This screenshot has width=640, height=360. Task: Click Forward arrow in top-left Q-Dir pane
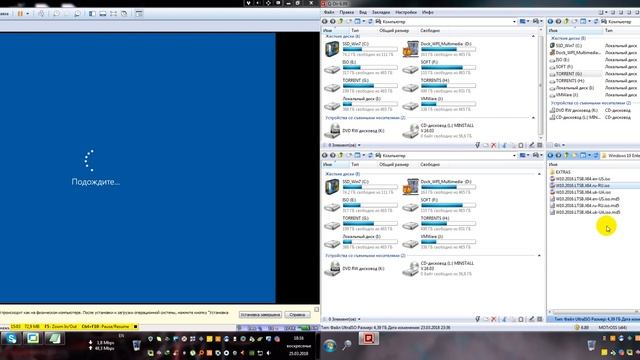tap(333, 21)
